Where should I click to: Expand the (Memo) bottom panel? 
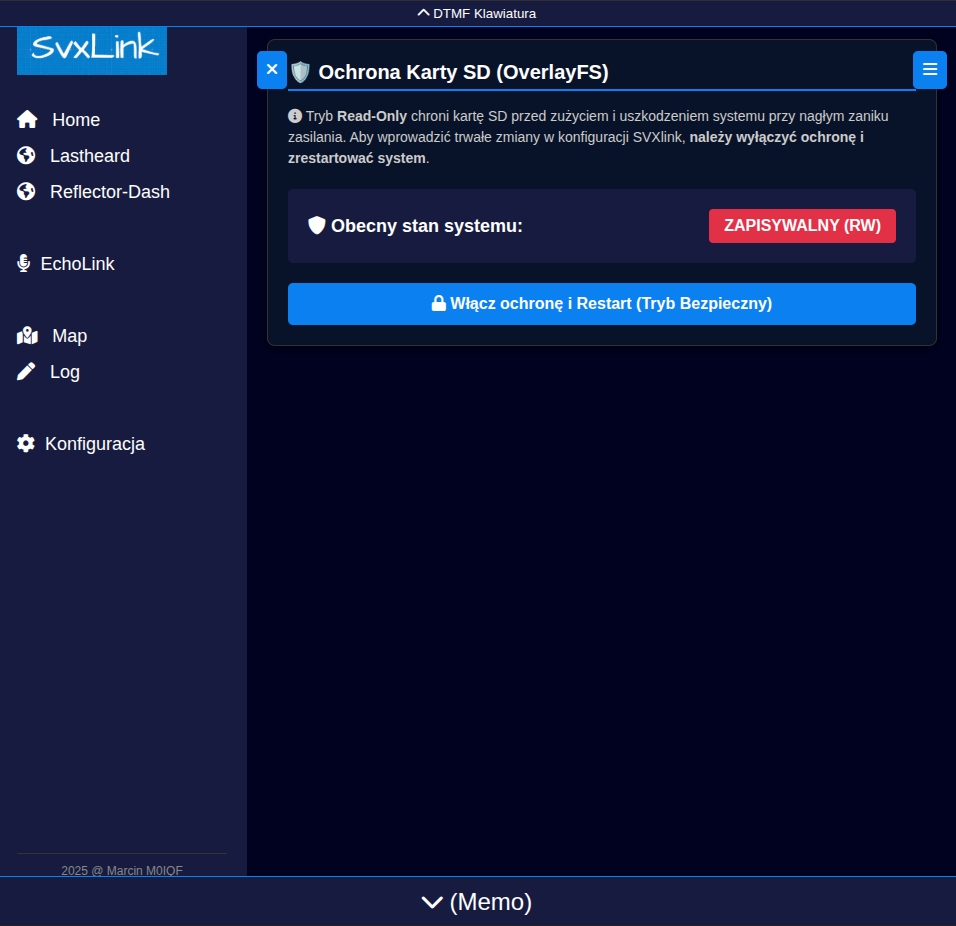point(477,902)
